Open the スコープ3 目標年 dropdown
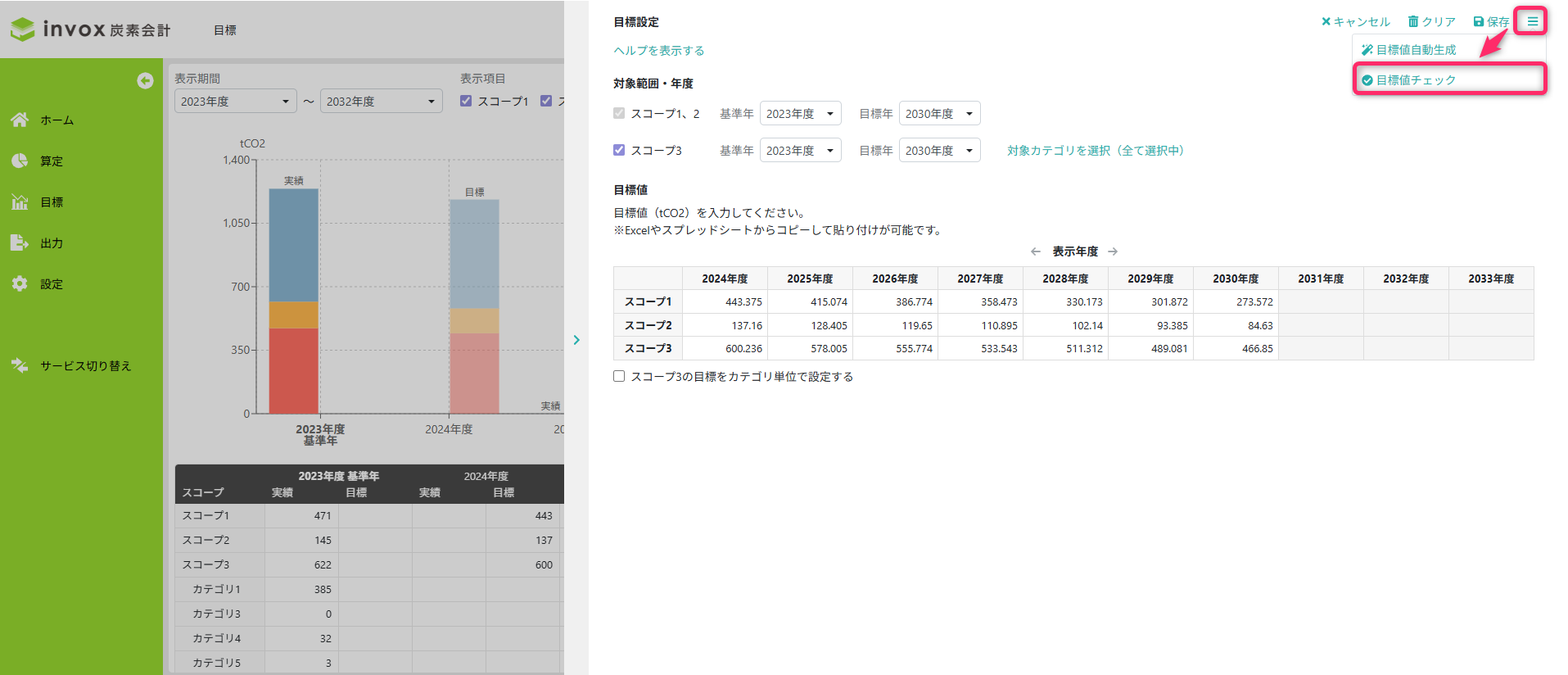 point(939,150)
